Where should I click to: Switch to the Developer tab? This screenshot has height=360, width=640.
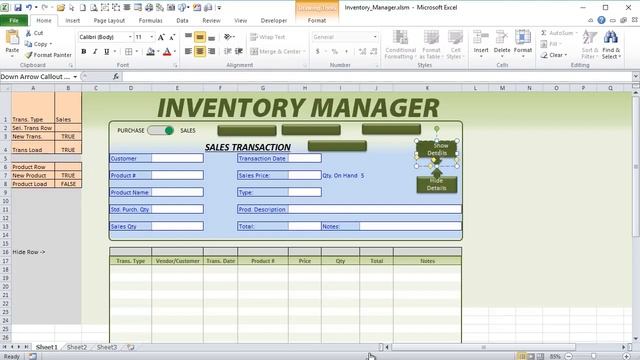pos(274,20)
